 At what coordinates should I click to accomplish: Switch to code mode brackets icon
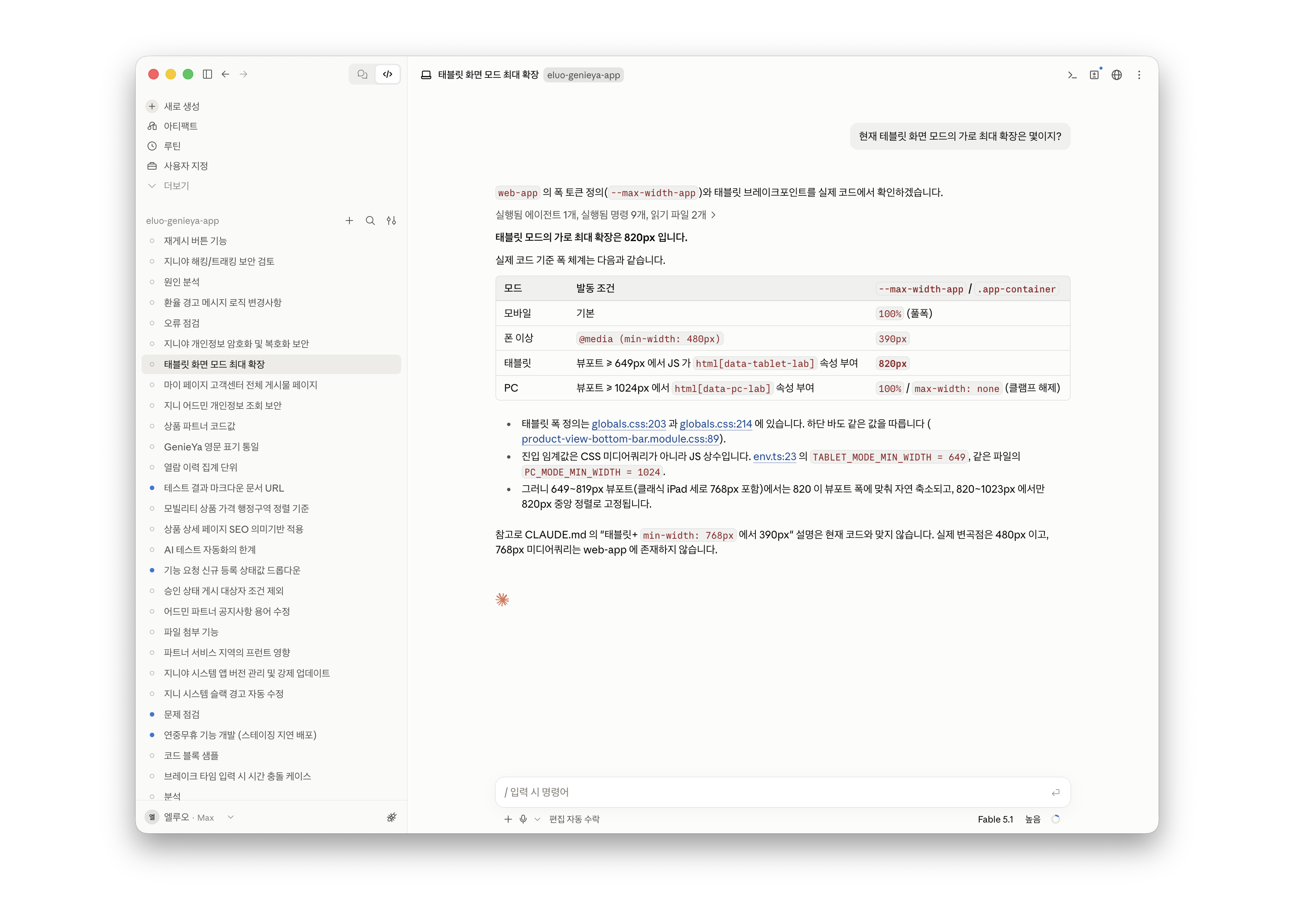click(388, 74)
